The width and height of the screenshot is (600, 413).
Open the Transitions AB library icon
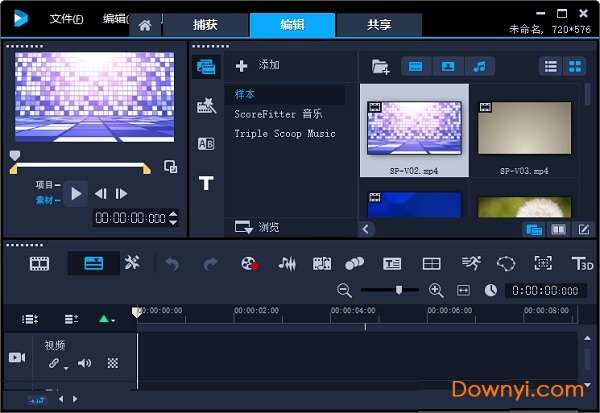(x=206, y=144)
